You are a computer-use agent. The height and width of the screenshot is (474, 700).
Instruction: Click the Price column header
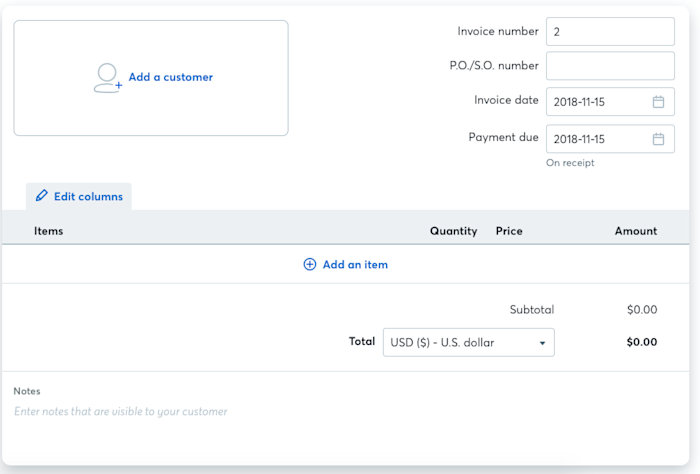[x=509, y=231]
